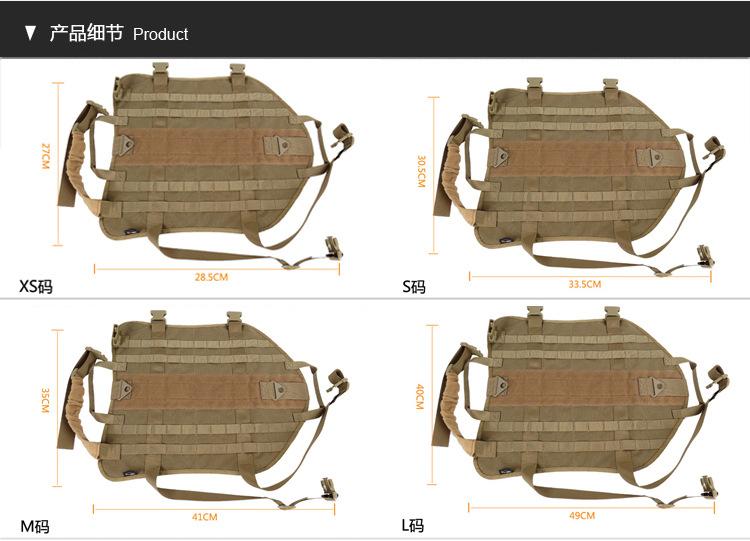
Task: Click the S码 size label
Action: [x=414, y=287]
